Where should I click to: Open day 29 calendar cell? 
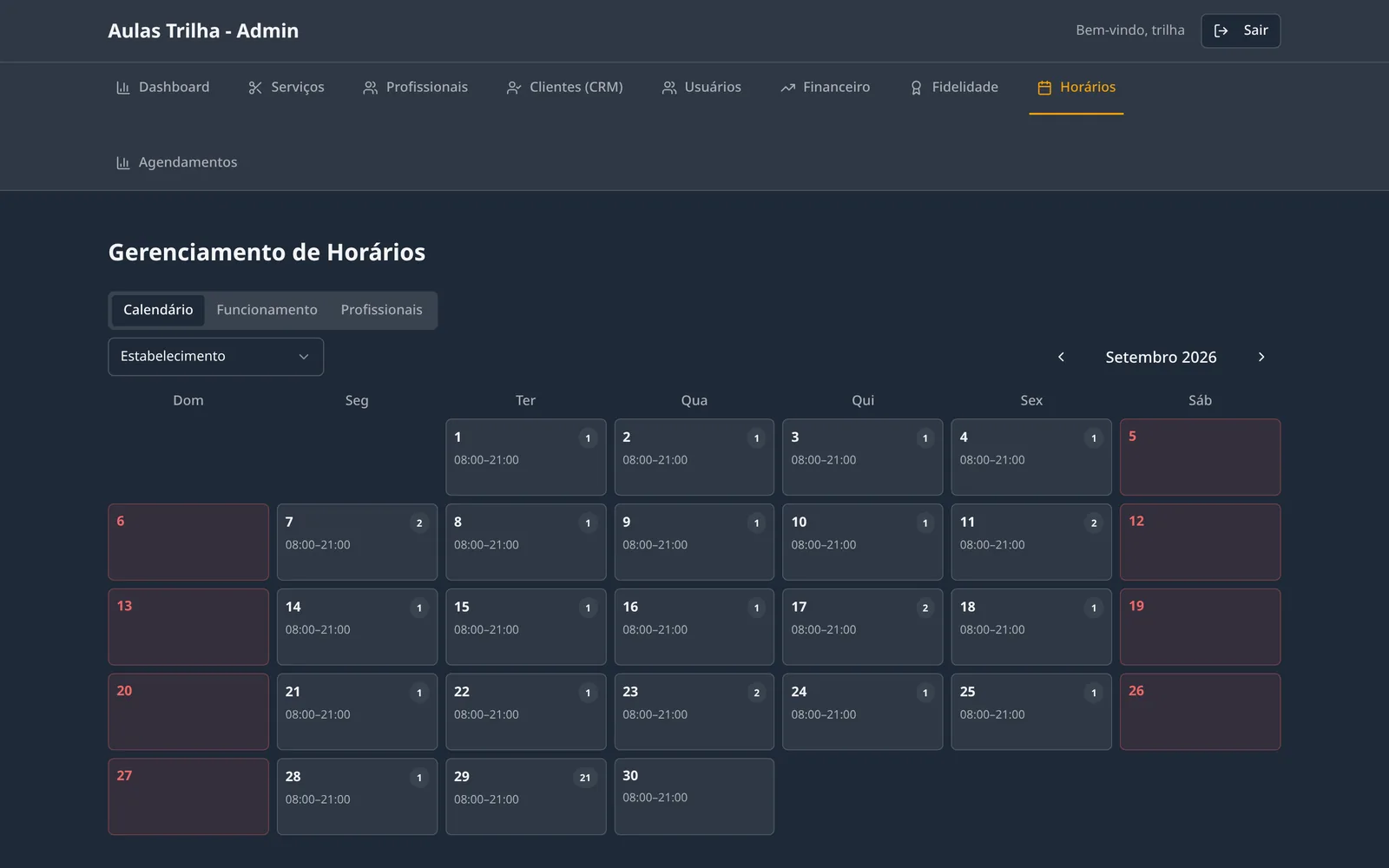[x=526, y=797]
